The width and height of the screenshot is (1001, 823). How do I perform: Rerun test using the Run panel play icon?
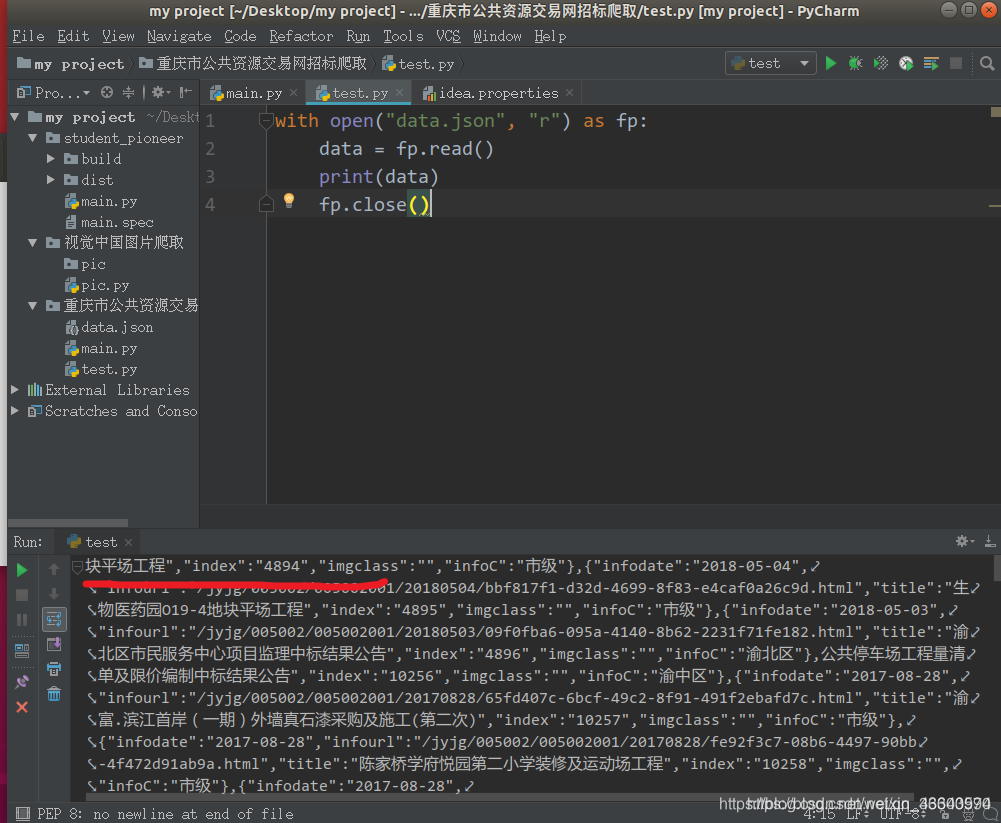click(22, 570)
